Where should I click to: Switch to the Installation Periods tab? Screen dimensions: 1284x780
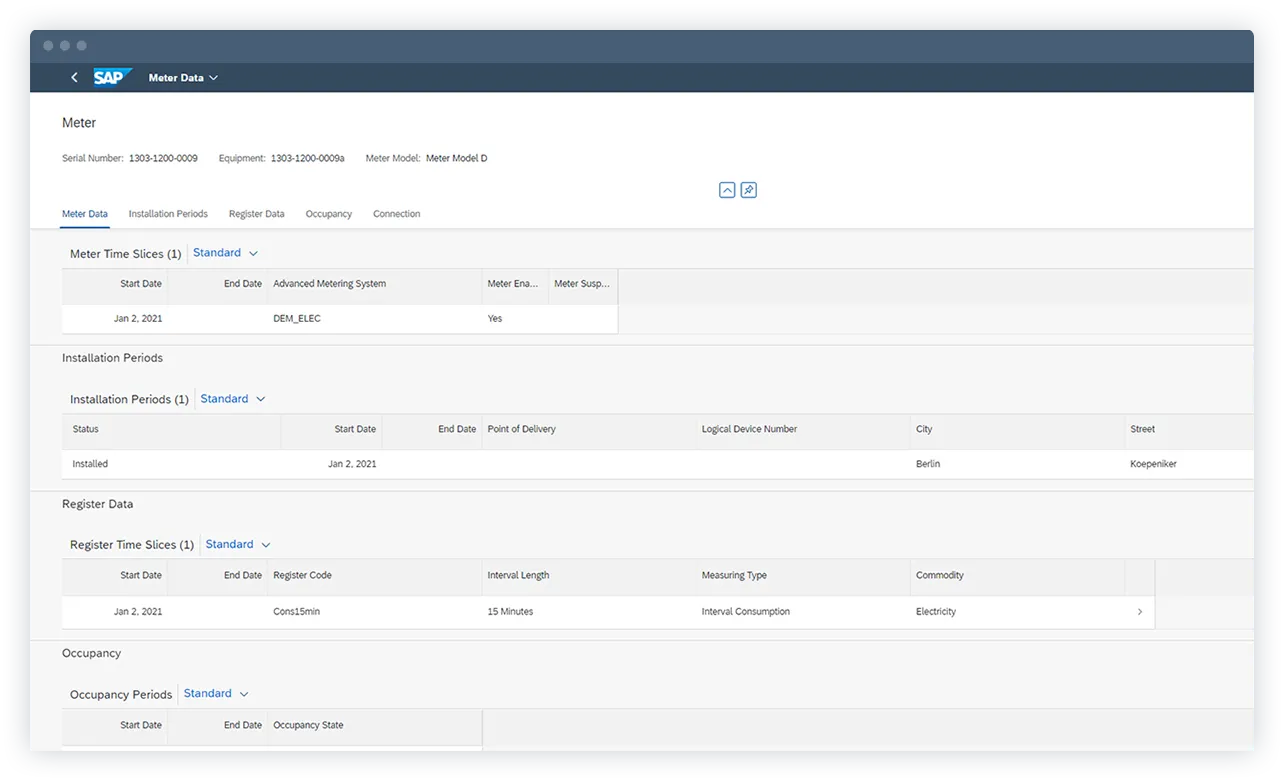168,213
